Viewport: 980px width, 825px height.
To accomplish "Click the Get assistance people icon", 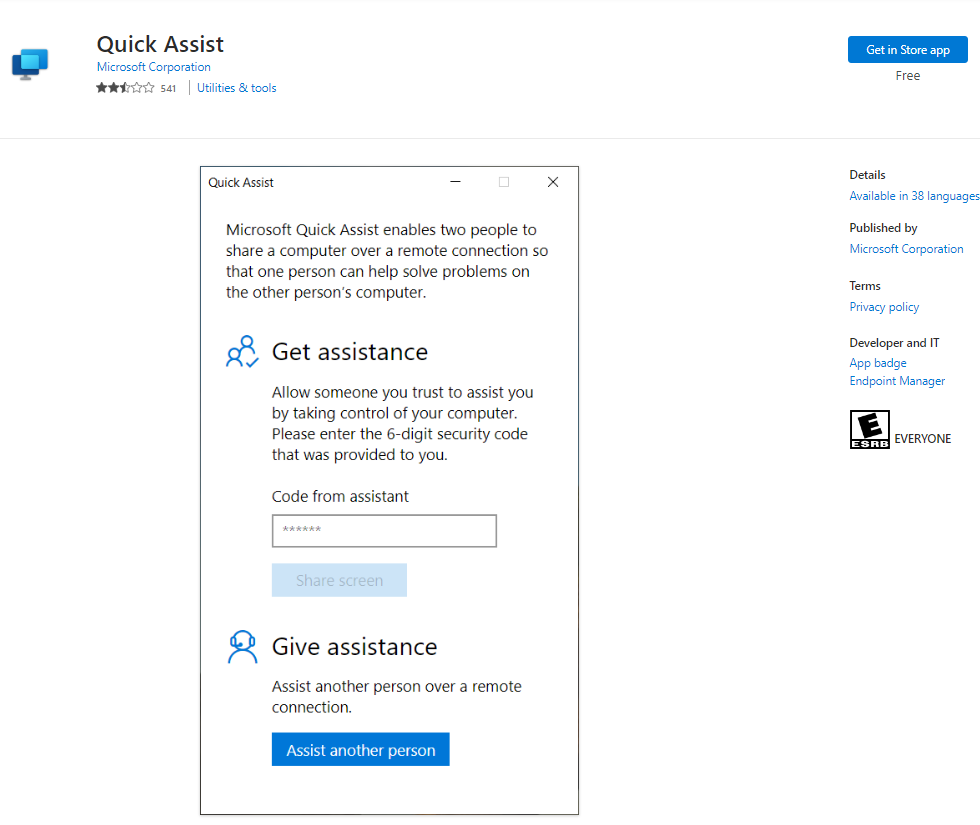I will (x=242, y=352).
